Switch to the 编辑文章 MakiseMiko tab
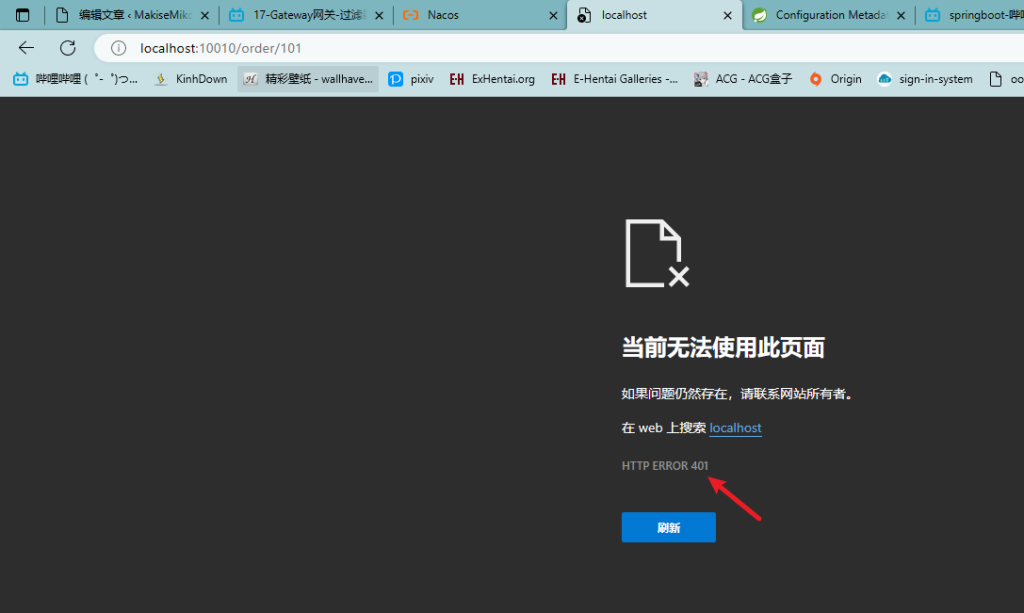Screen dimensions: 1024x613 click(x=131, y=15)
